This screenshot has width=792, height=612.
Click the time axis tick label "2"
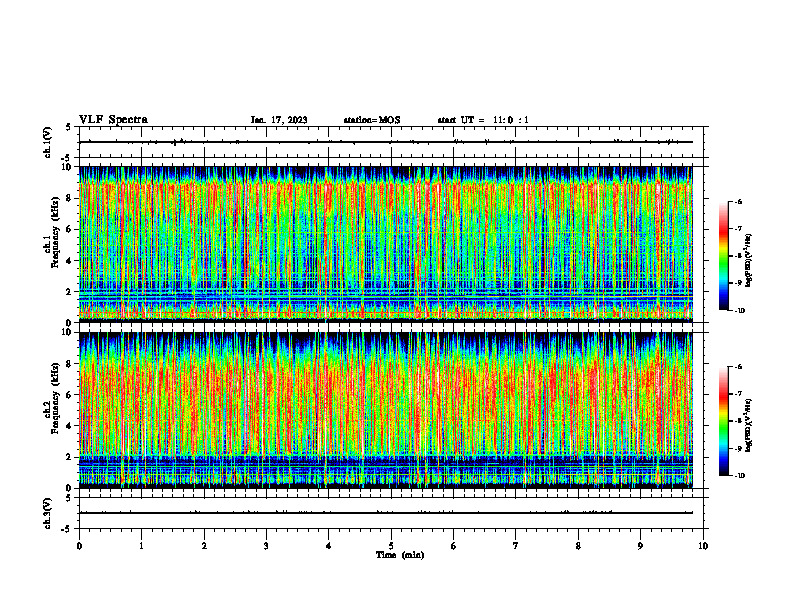click(204, 546)
